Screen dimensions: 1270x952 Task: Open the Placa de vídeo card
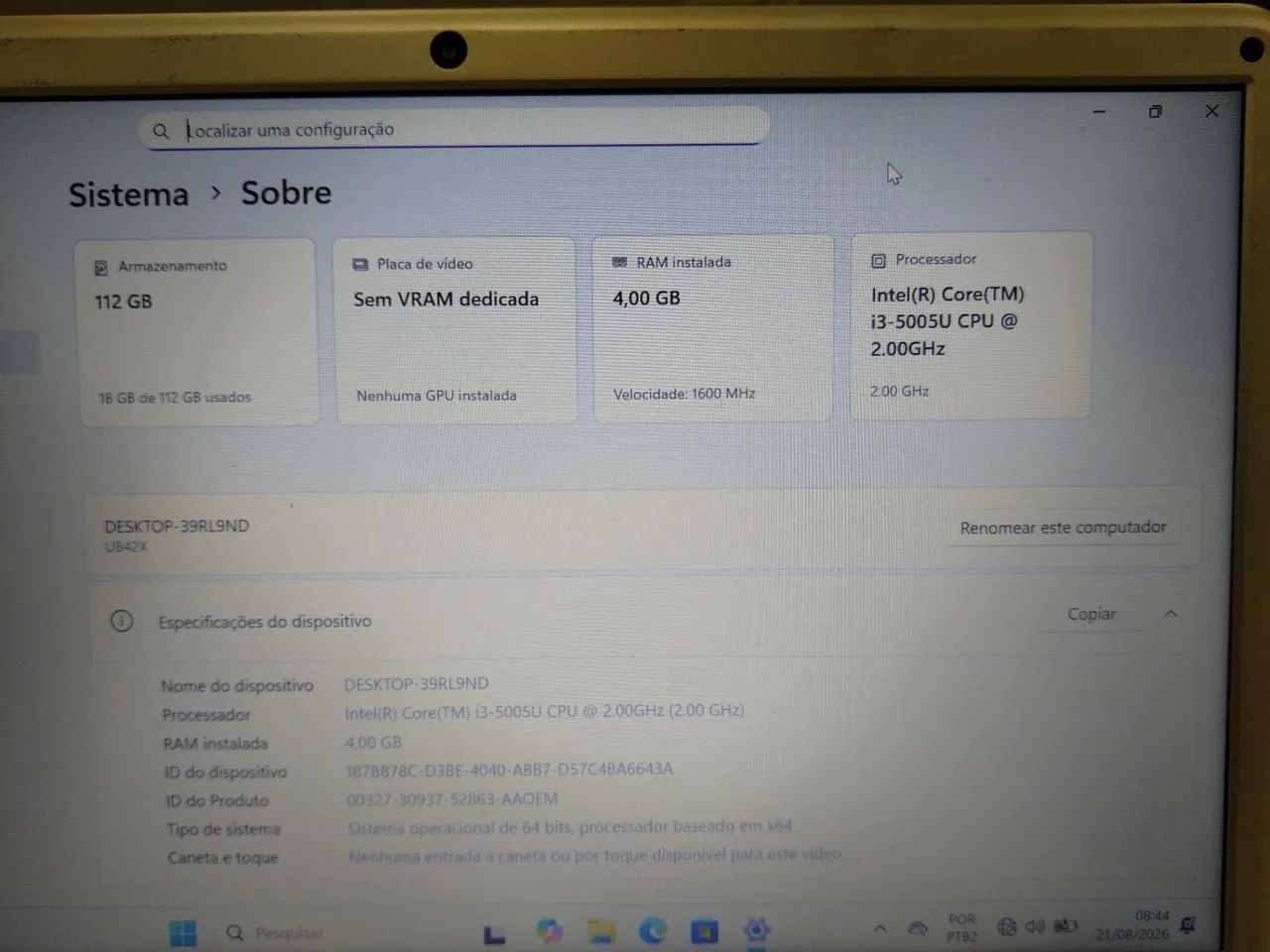coord(455,330)
